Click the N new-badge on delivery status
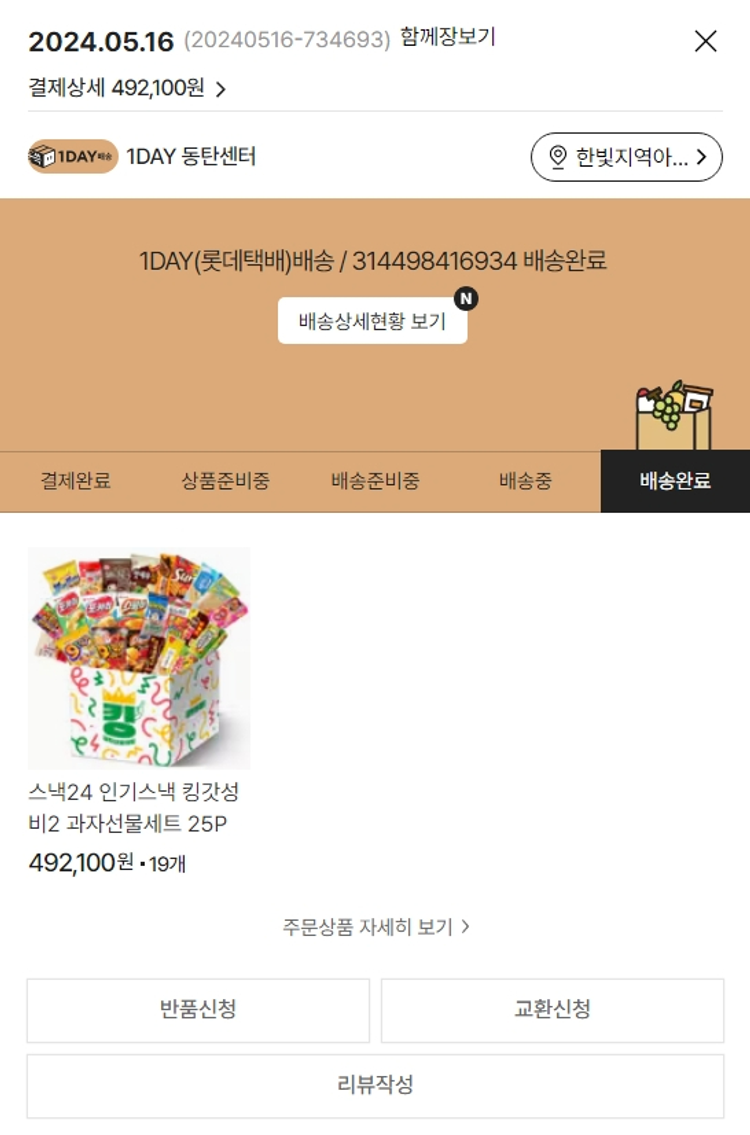 (466, 298)
